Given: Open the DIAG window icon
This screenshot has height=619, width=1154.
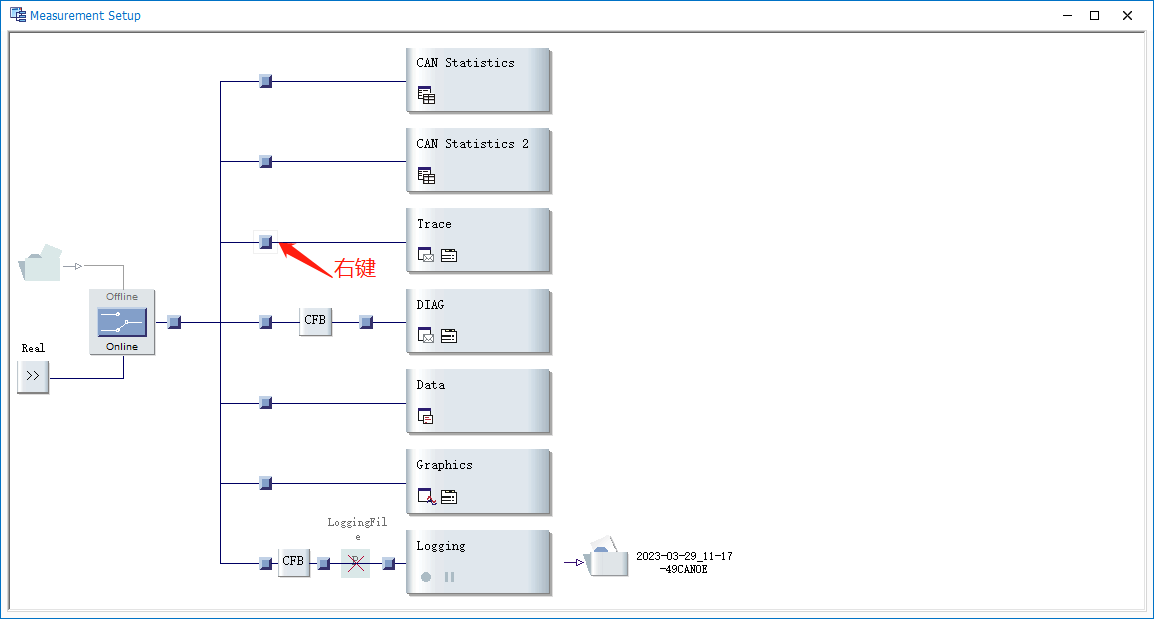Looking at the screenshot, I should (425, 335).
